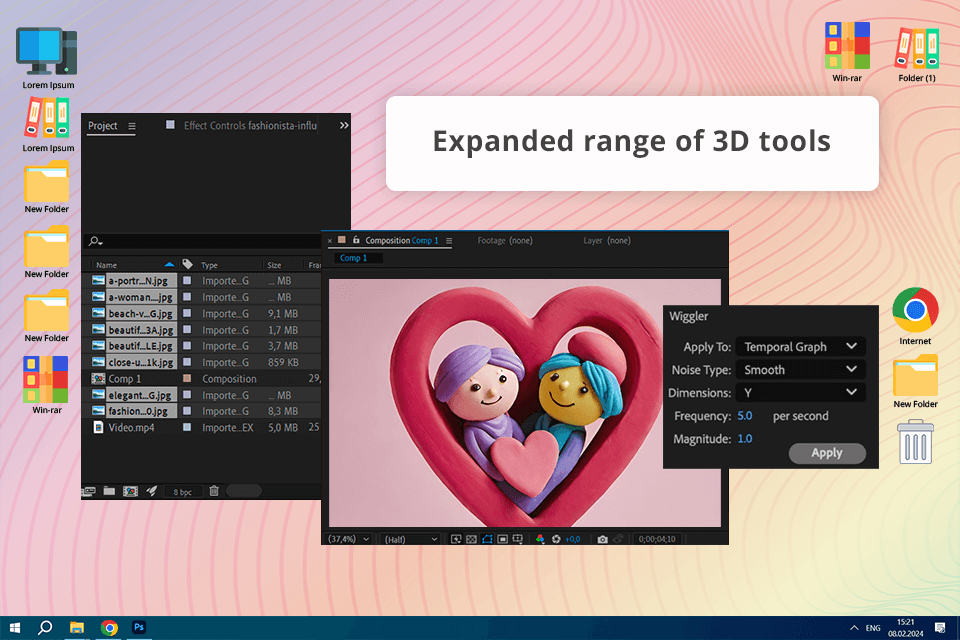Toggle mask and shape path visibility
960x640 pixels.
click(487, 539)
